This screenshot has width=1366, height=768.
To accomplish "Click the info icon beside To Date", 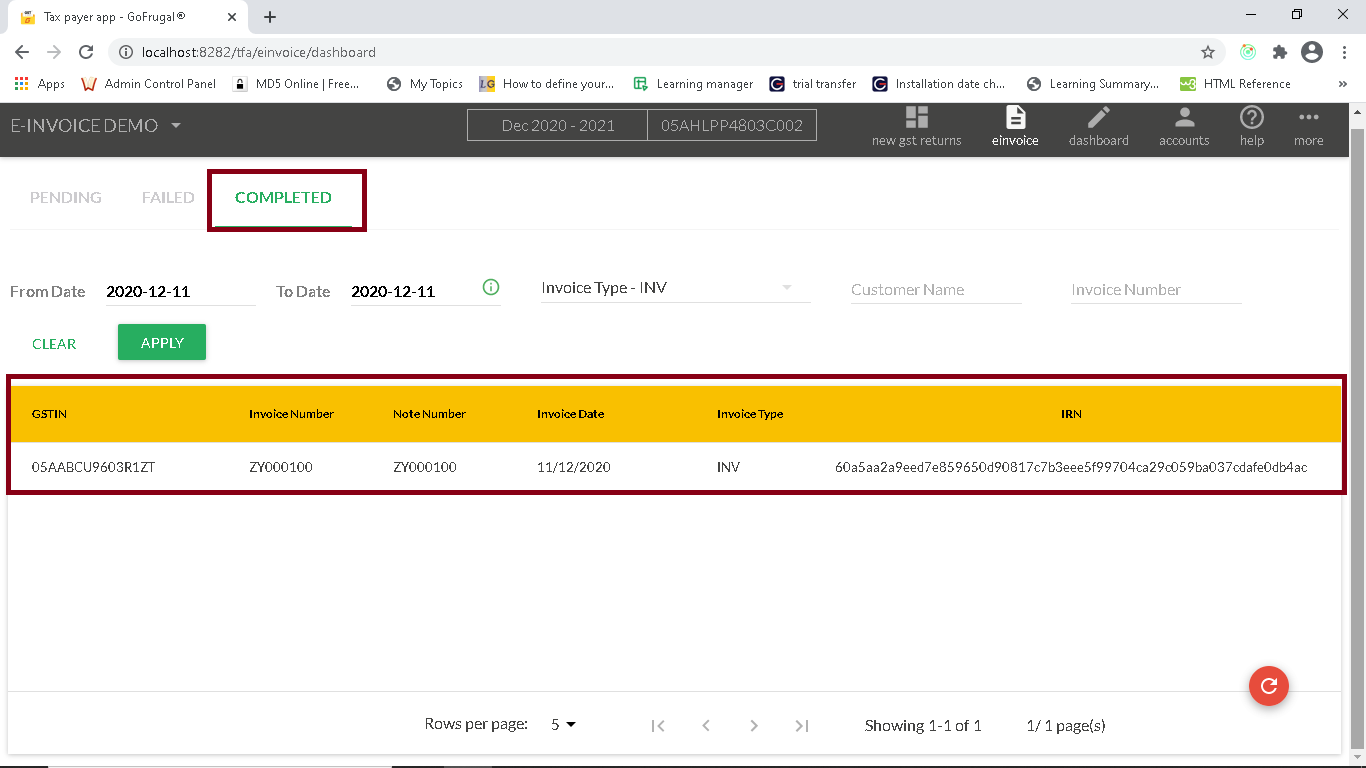I will (x=491, y=288).
